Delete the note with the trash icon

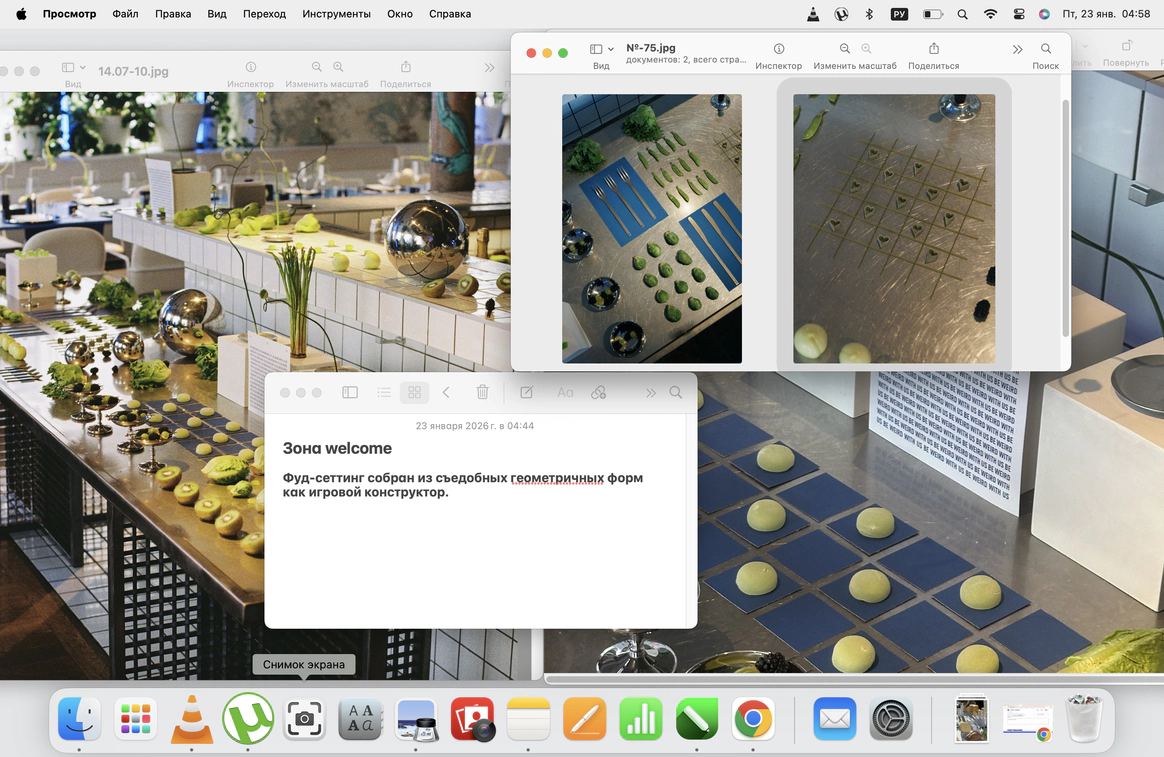[x=482, y=393]
